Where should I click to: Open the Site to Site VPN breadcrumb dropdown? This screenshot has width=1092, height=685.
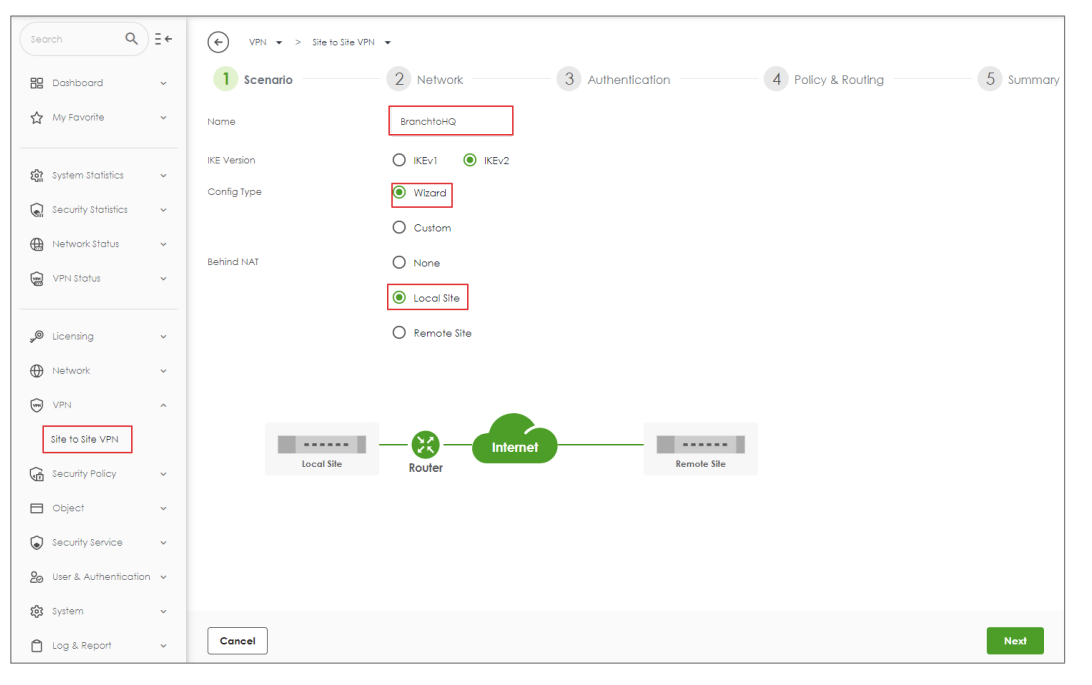[x=387, y=42]
